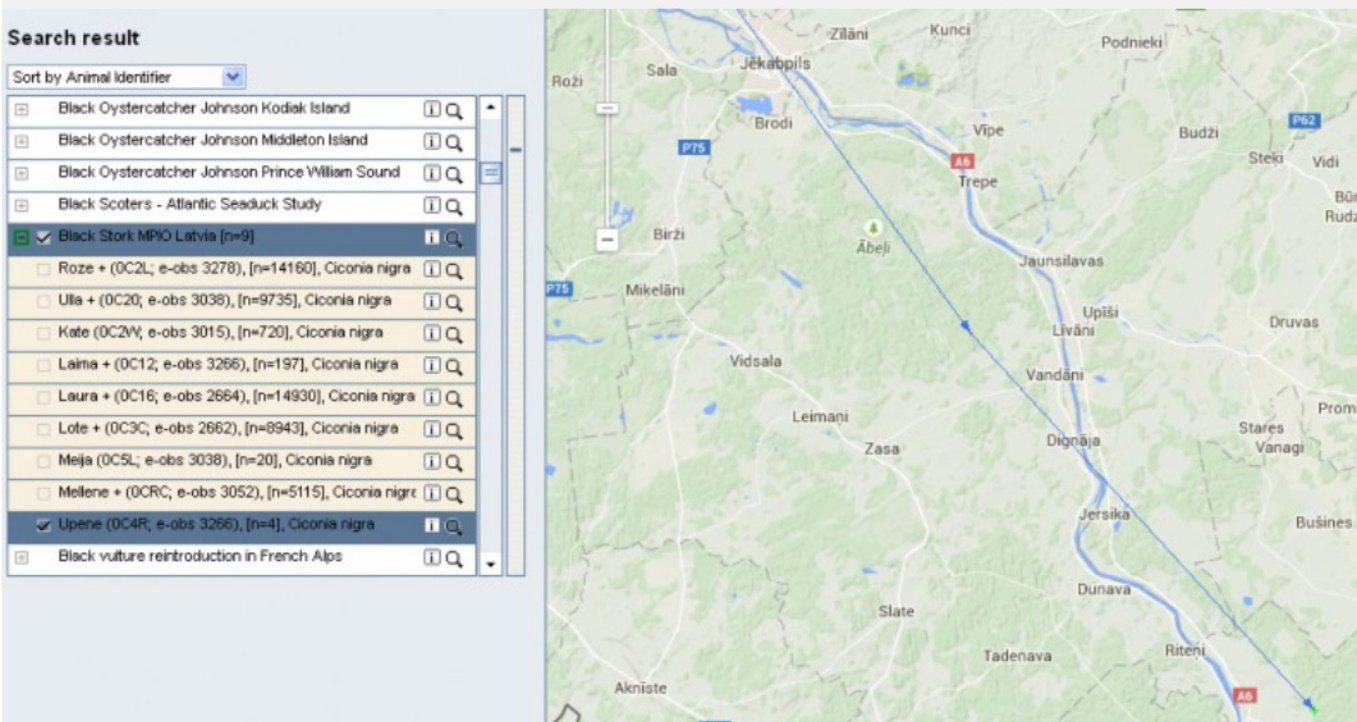1357x722 pixels.
Task: Enable the Kate stork checkbox
Action: (x=43, y=334)
